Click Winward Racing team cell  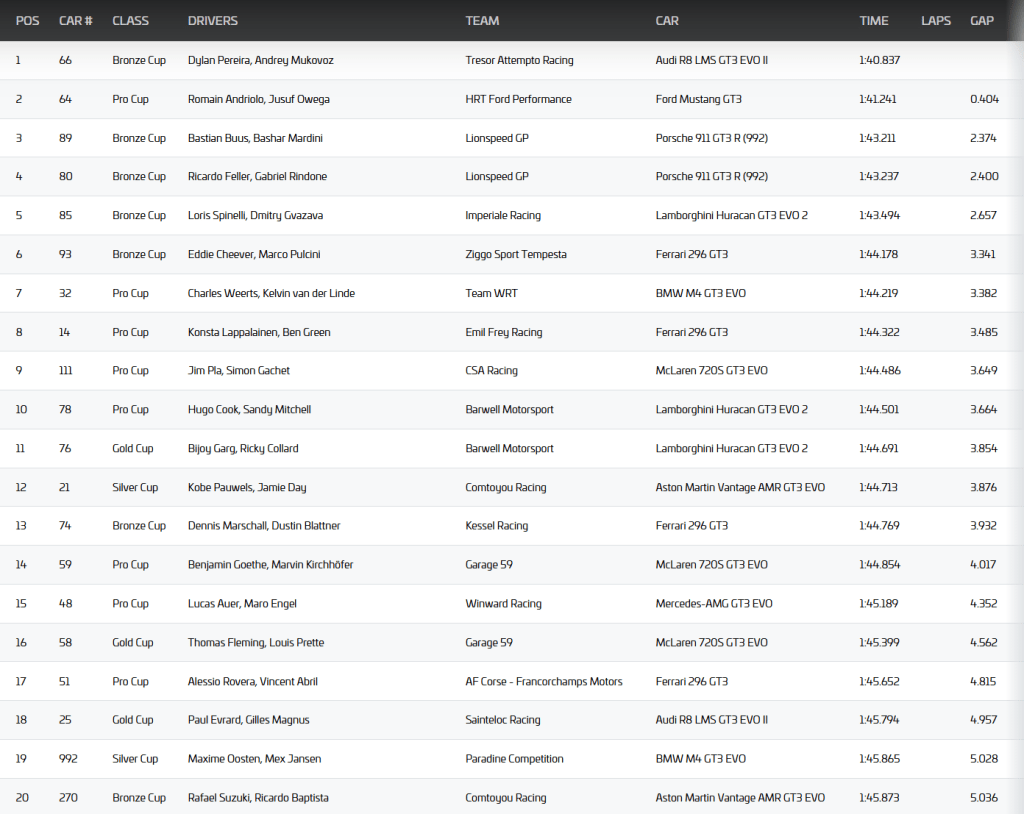click(x=504, y=604)
